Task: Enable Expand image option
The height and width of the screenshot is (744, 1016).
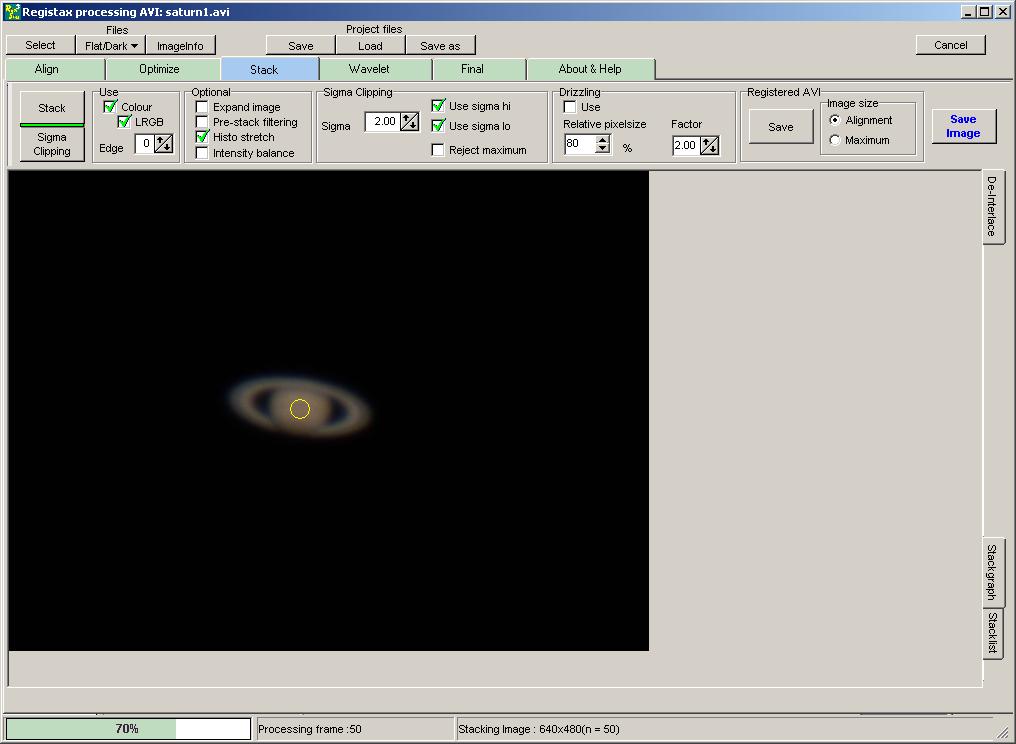Action: [202, 107]
